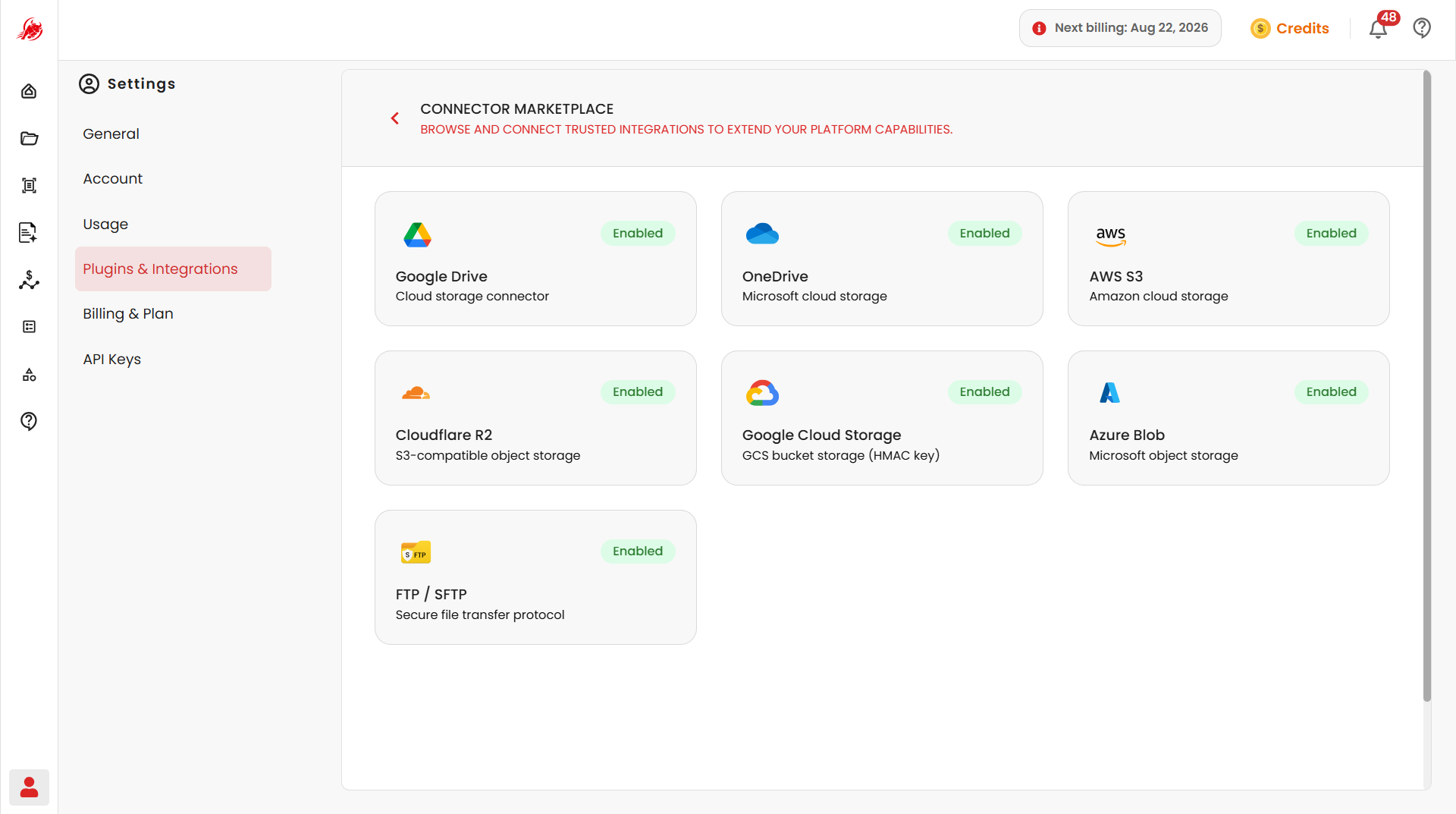Viewport: 1456px width, 814px height.
Task: Click Enabled badge on OneDrive card
Action: (984, 234)
